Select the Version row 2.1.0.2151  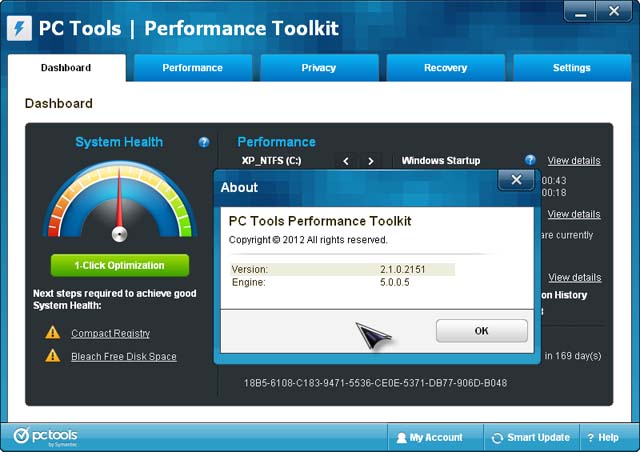click(342, 269)
